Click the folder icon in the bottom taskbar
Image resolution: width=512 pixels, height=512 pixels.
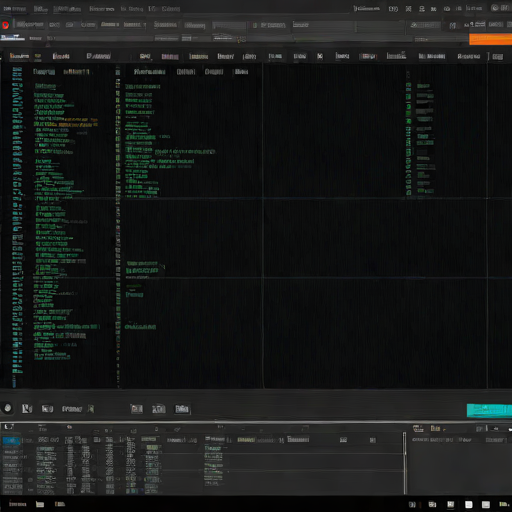(x=40, y=504)
